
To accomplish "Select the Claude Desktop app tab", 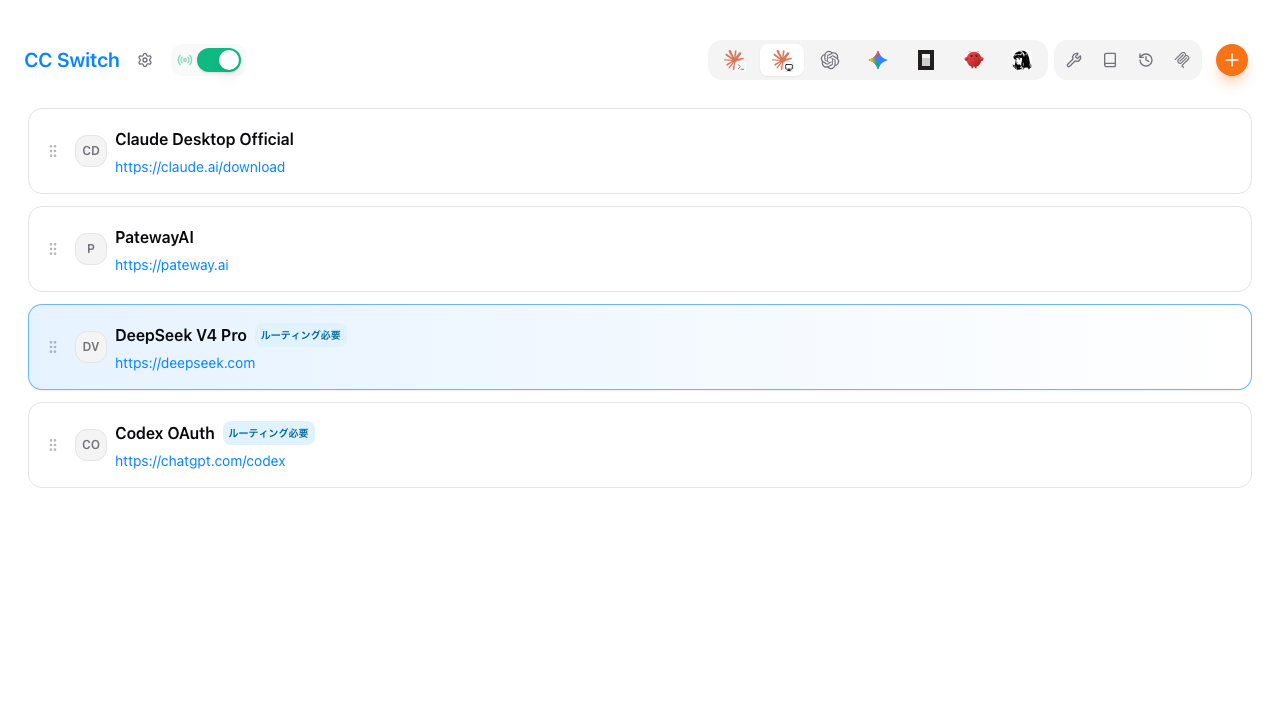I will click(x=782, y=60).
